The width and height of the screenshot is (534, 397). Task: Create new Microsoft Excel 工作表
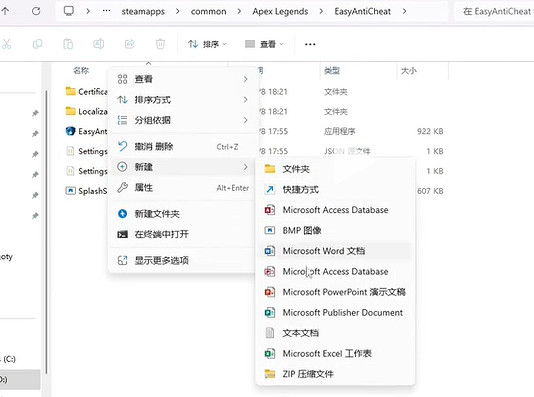[x=335, y=353]
